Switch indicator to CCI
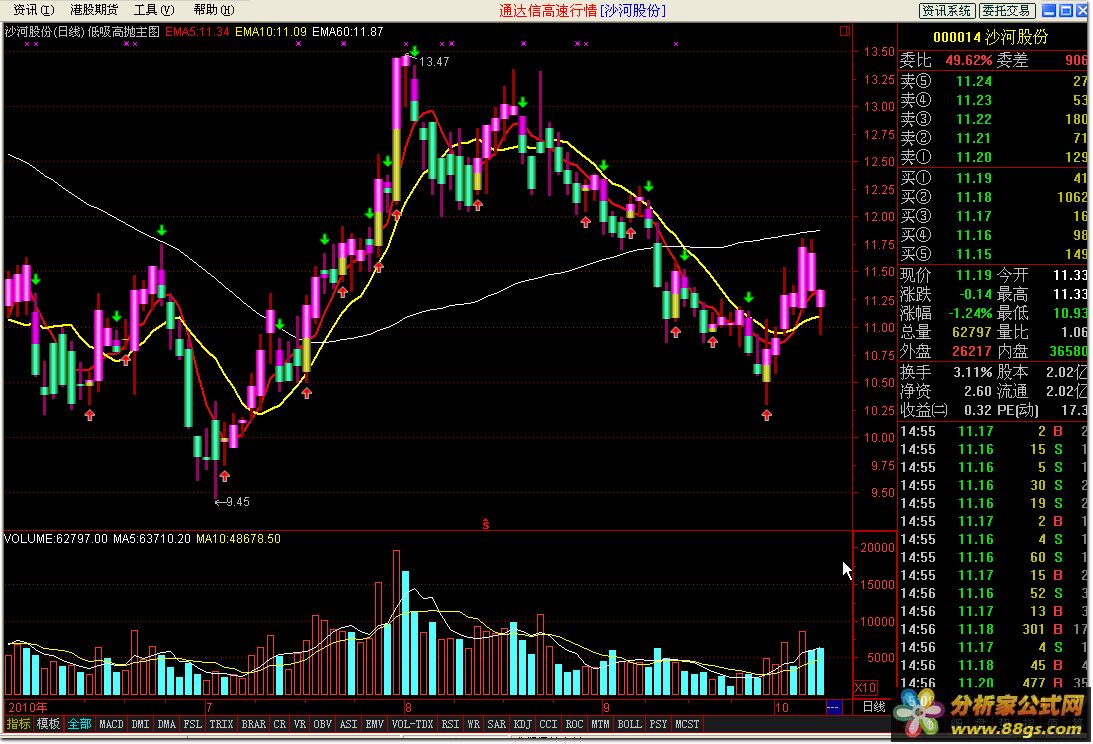The image size is (1093, 744). click(549, 724)
